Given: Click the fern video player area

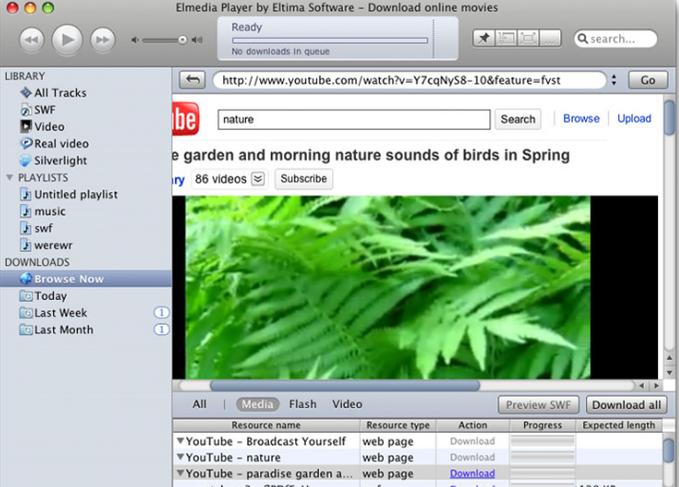Looking at the screenshot, I should pos(388,287).
